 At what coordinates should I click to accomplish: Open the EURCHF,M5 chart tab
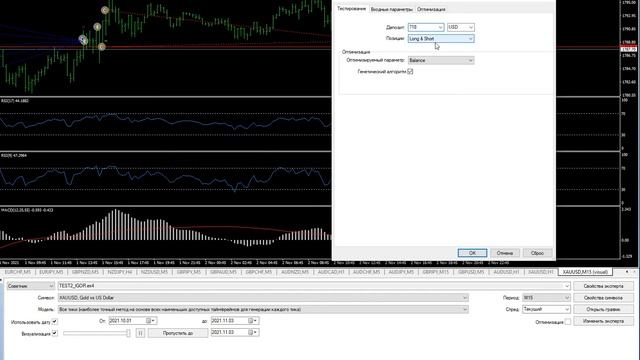[x=18, y=272]
